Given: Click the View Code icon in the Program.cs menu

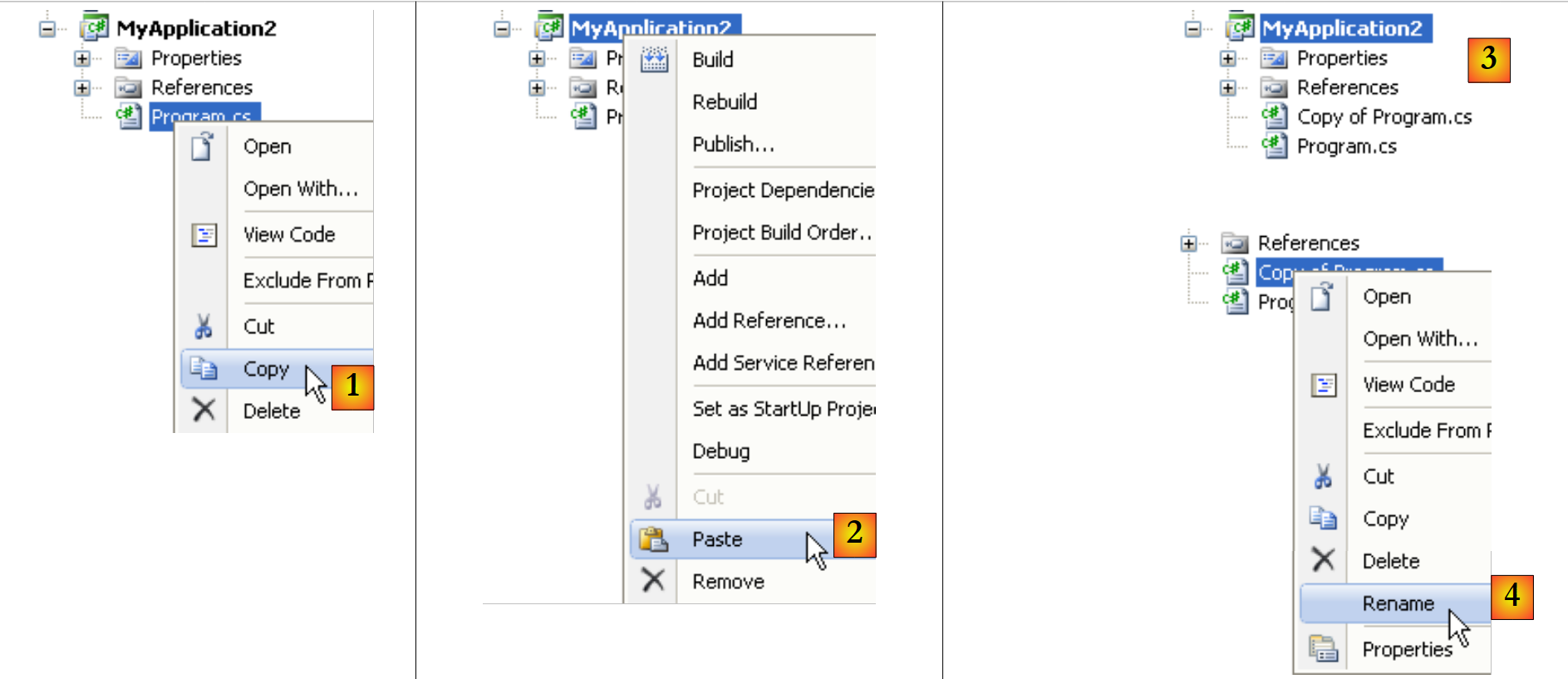Looking at the screenshot, I should tap(204, 235).
